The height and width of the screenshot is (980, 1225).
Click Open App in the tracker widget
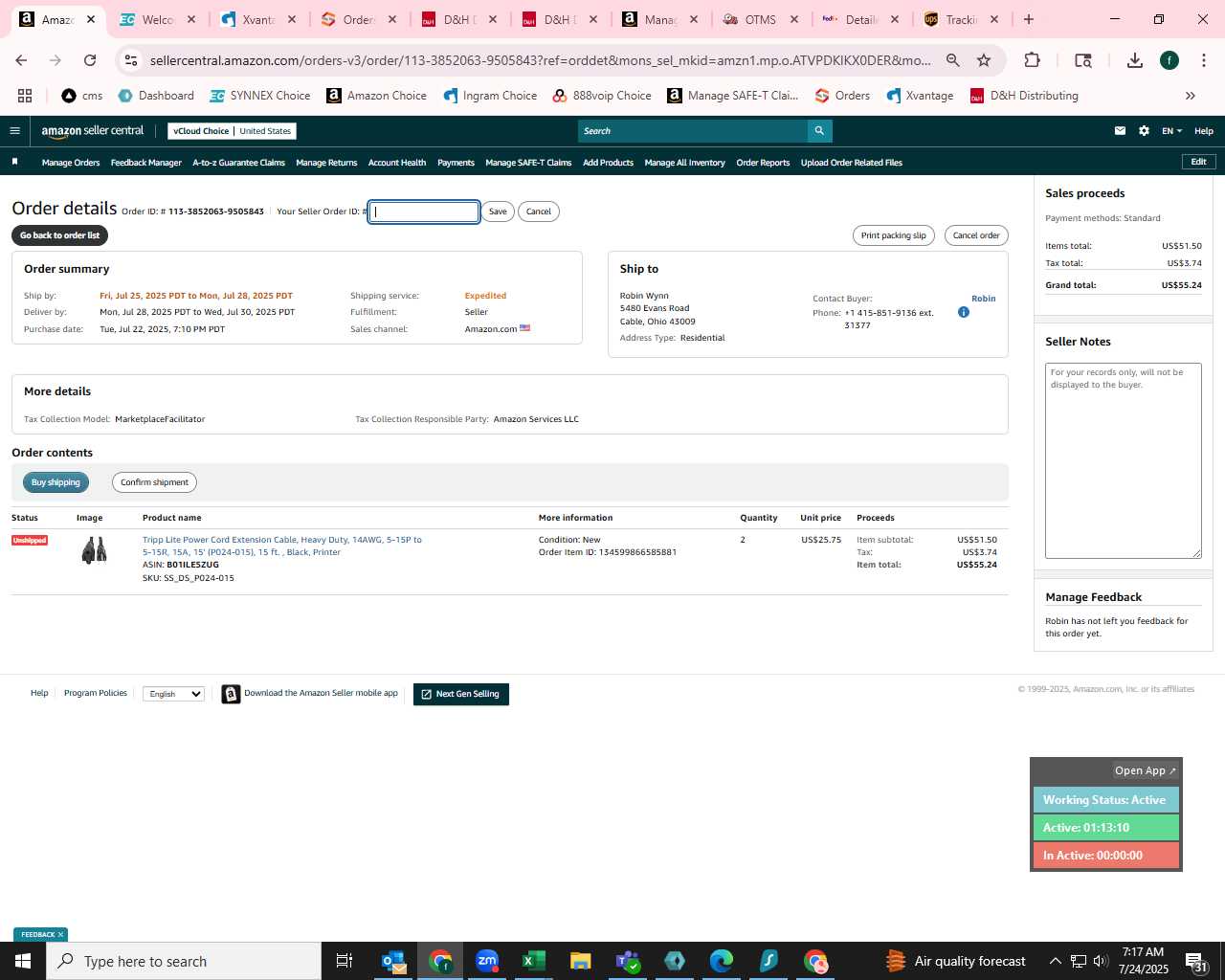tap(1145, 770)
